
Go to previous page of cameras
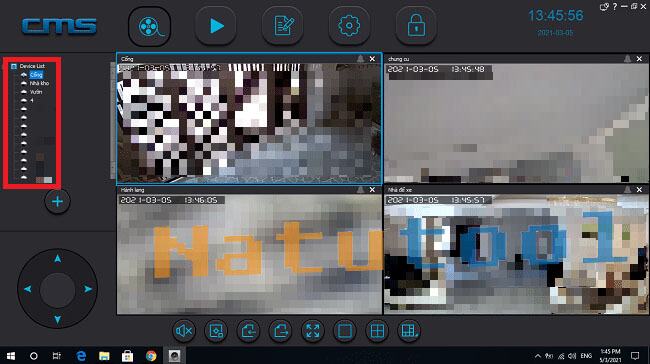point(248,331)
